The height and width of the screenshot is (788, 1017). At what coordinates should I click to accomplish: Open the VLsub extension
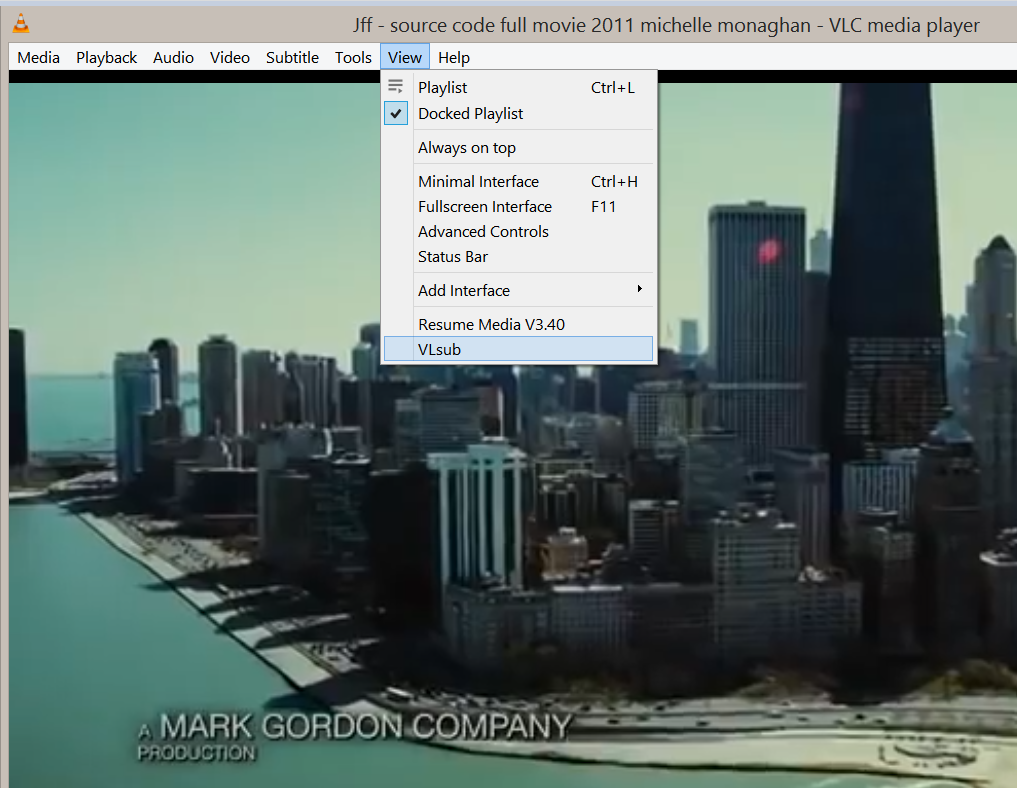[x=518, y=349]
